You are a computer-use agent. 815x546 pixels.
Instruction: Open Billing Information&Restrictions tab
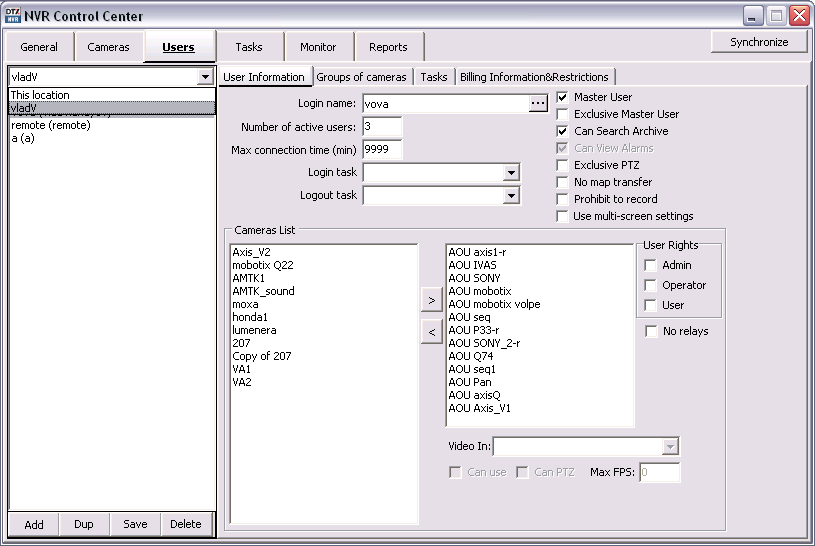534,77
